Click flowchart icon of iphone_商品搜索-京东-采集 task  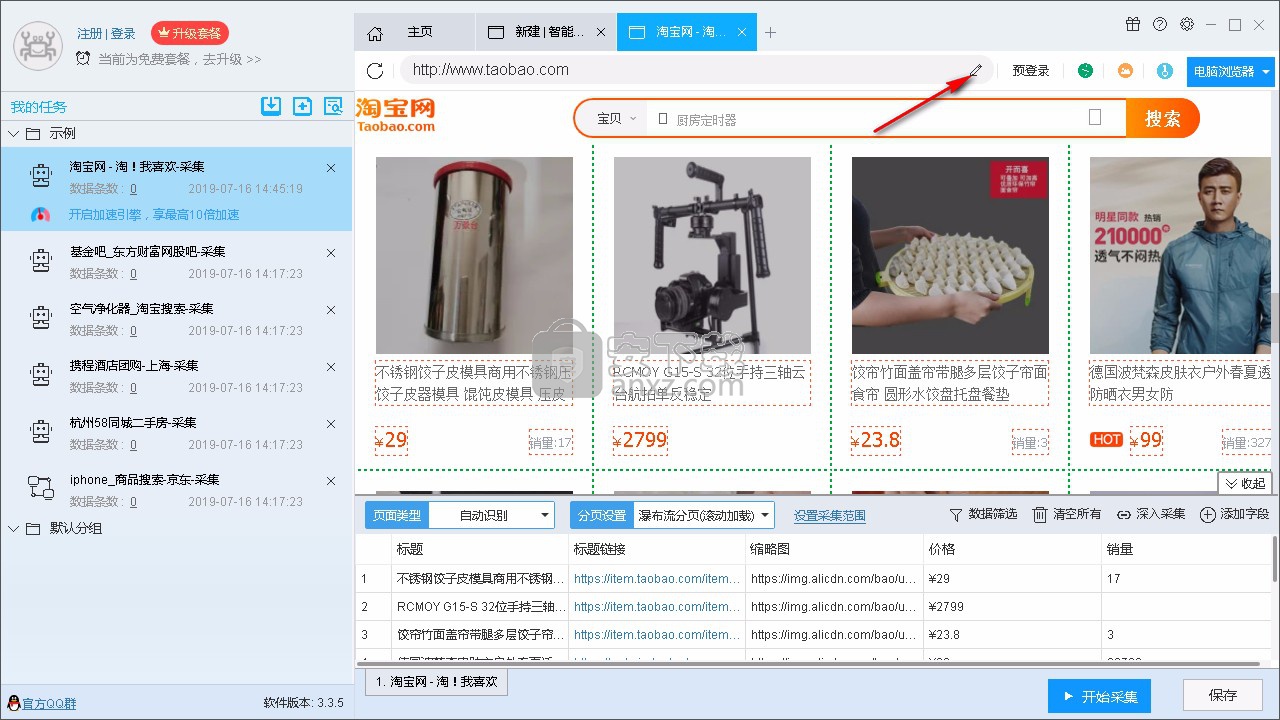point(40,489)
